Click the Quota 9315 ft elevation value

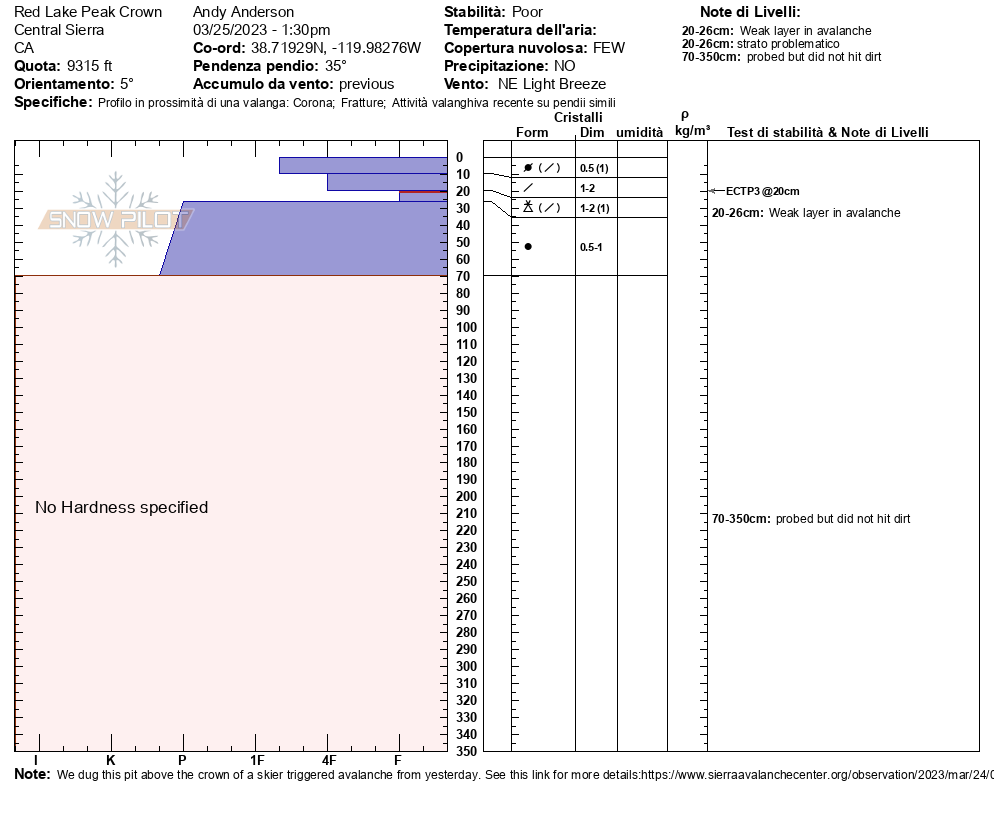89,66
